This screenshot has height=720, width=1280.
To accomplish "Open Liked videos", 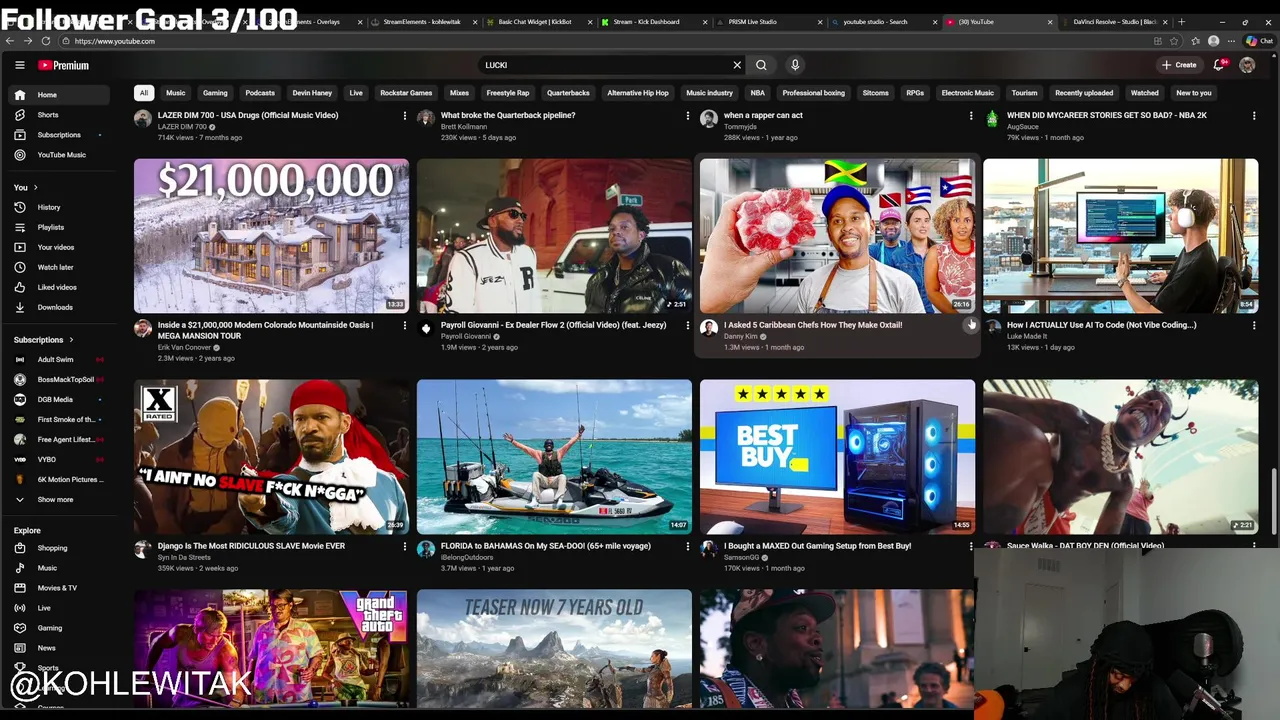I will click(x=57, y=287).
